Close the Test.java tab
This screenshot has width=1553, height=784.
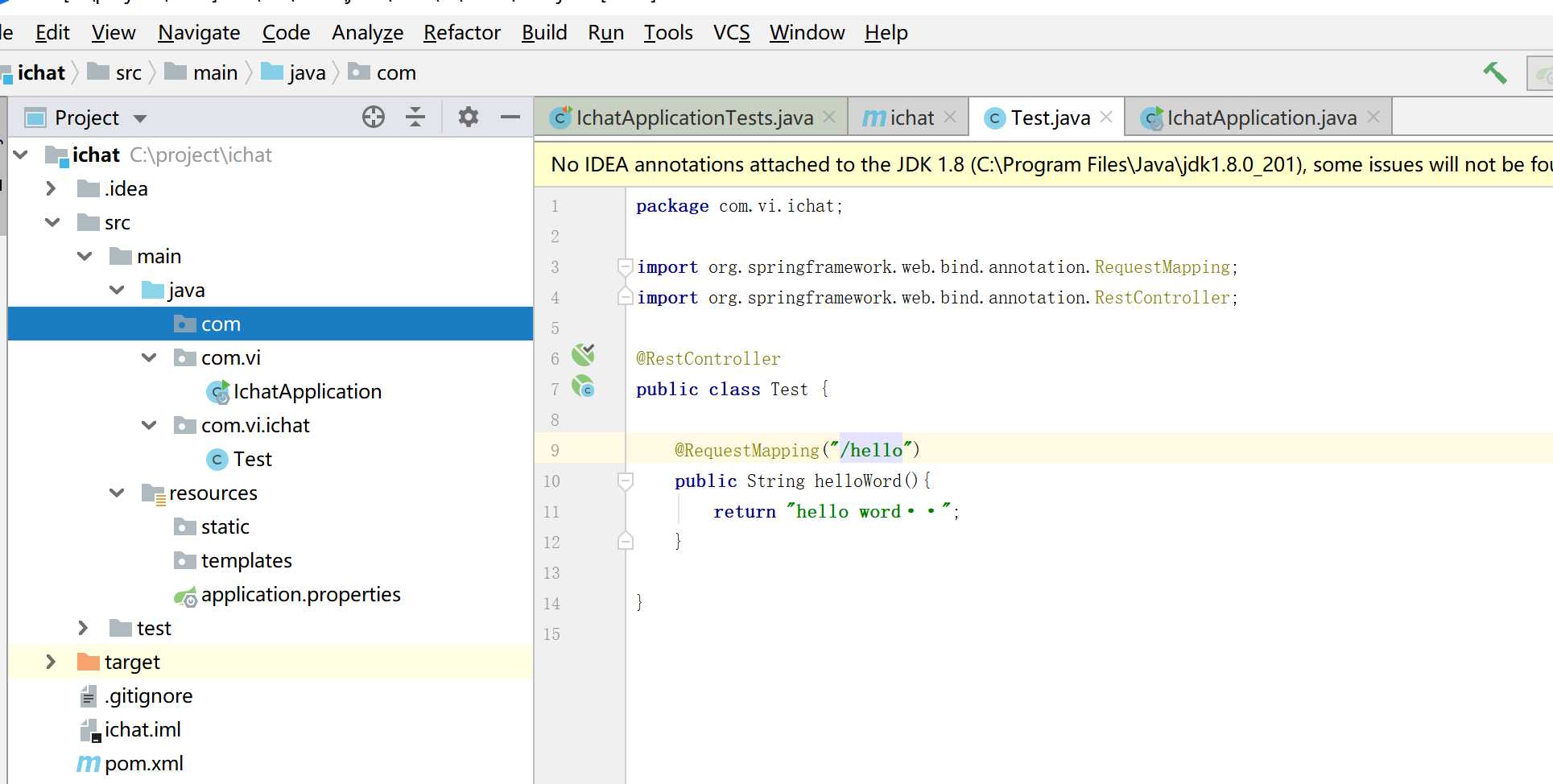[x=1106, y=117]
